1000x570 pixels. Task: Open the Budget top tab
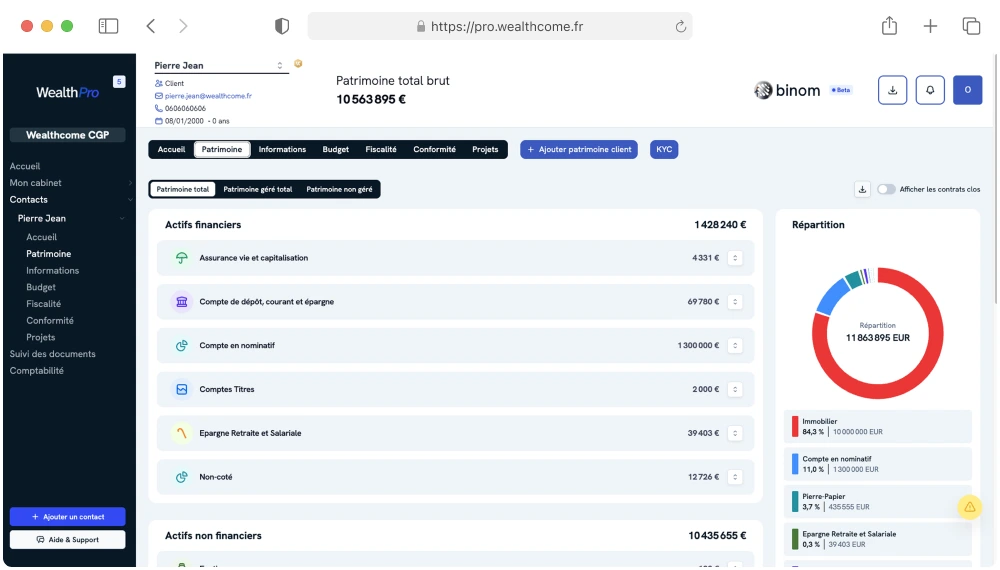pyautogui.click(x=335, y=149)
